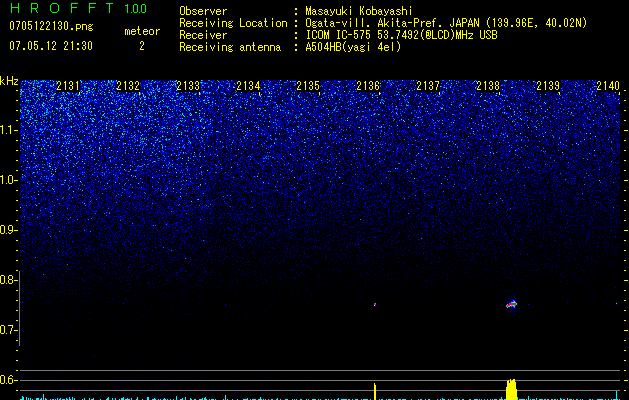Click the date stamp 07.05.12 21:30

tap(51, 46)
